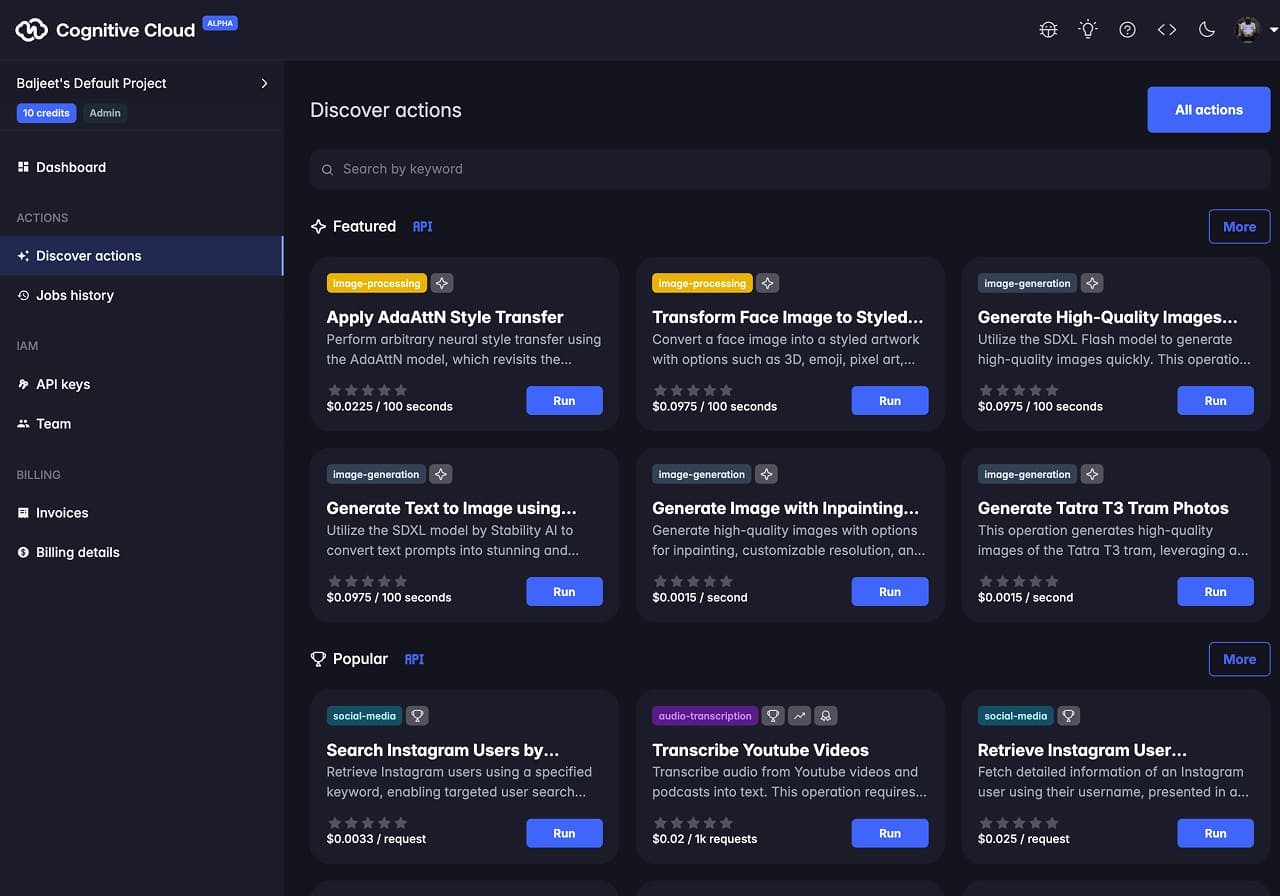Report a bug using the bug icon
This screenshot has width=1280, height=896.
tap(1047, 29)
